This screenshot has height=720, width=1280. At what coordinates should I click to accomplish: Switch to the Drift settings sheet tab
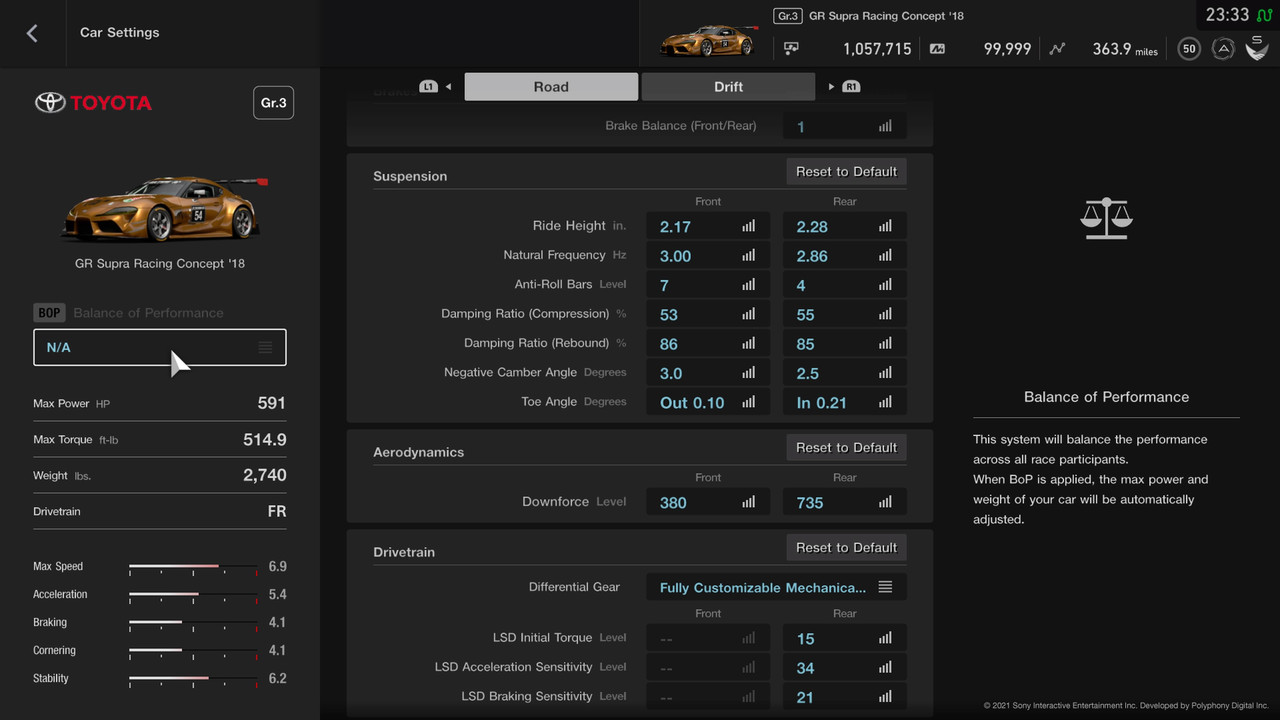pos(728,87)
